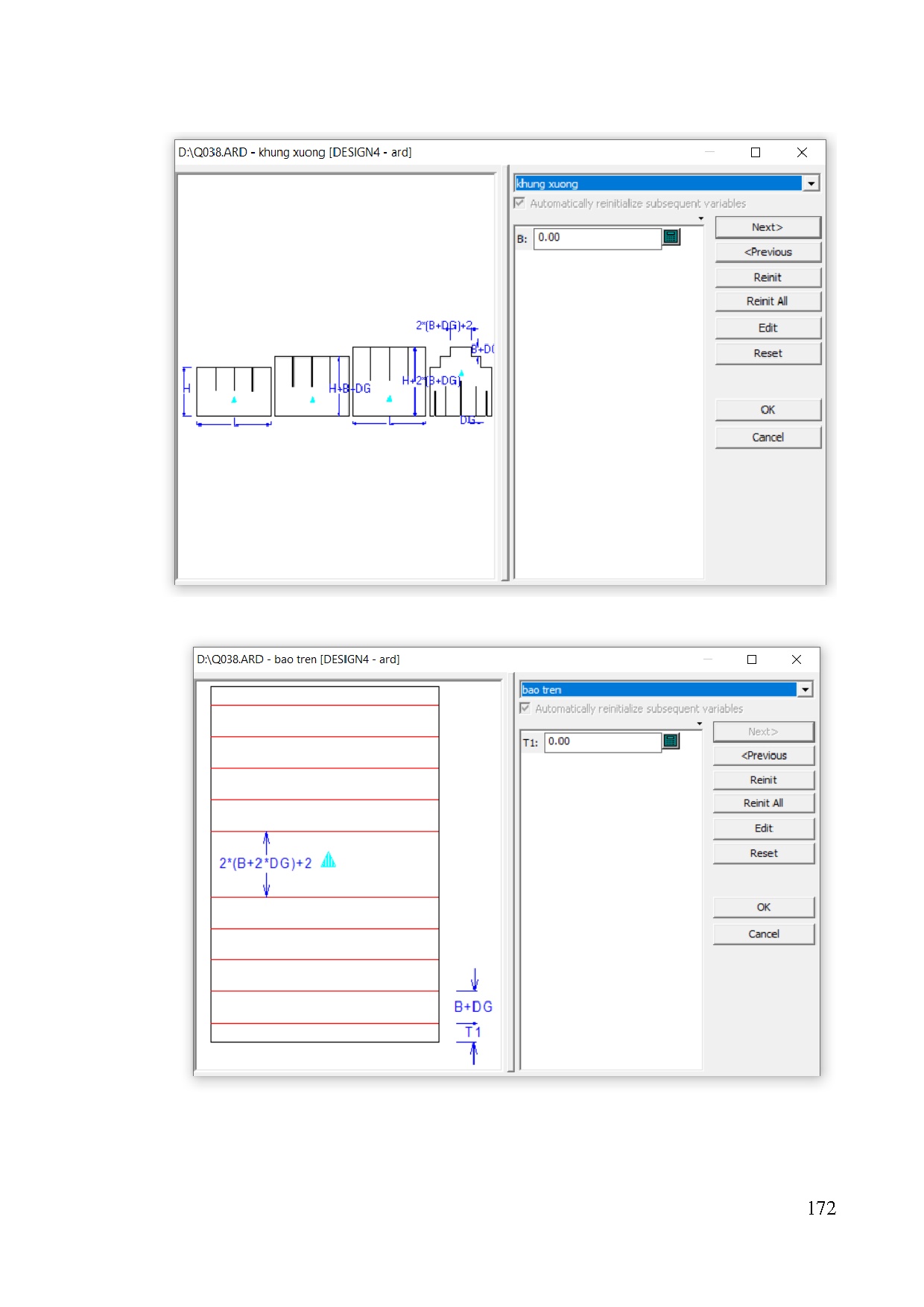The width and height of the screenshot is (924, 1307).
Task: Expand the bao tren dropdown list
Action: tap(805, 690)
